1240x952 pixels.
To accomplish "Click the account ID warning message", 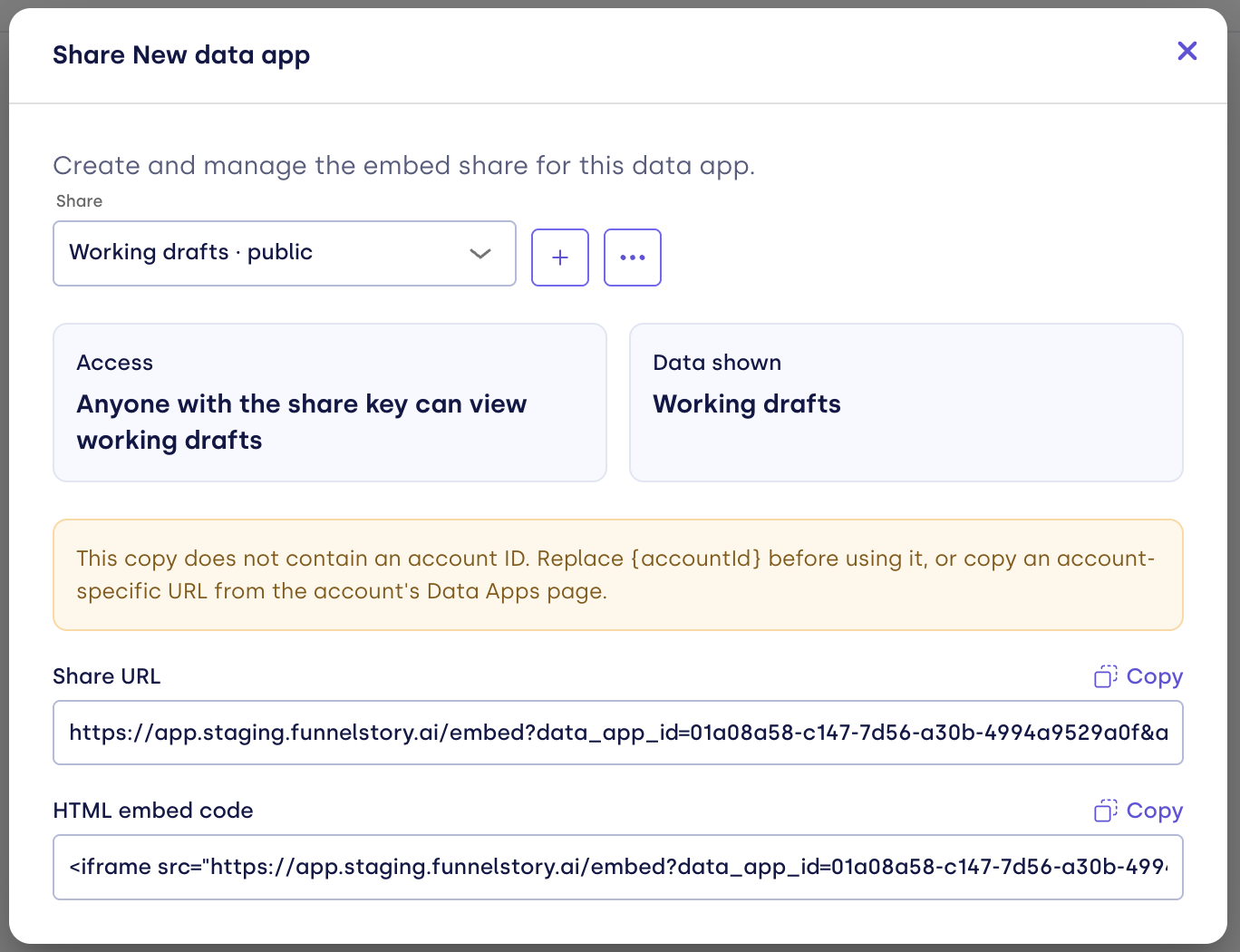I will [618, 575].
